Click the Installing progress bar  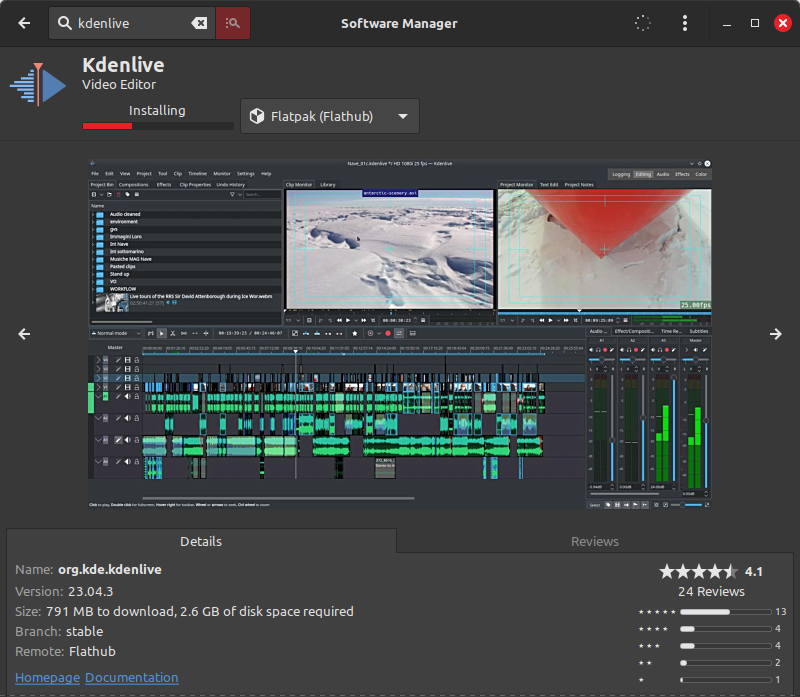(x=158, y=126)
